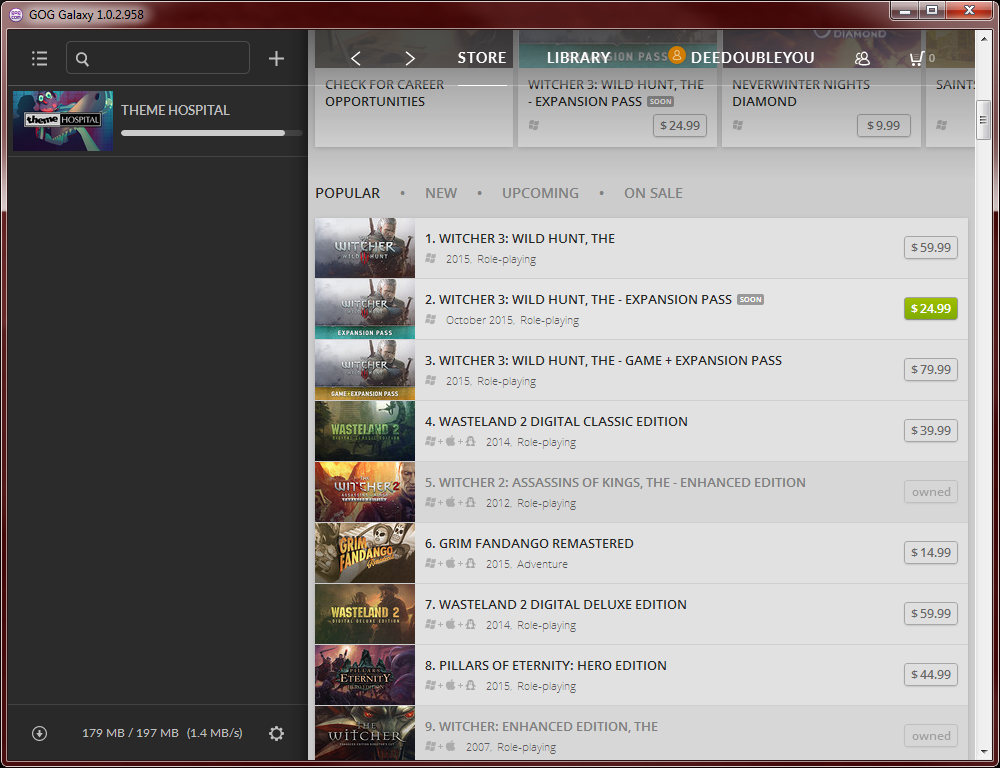
Task: Open the shopping cart icon
Action: [916, 58]
